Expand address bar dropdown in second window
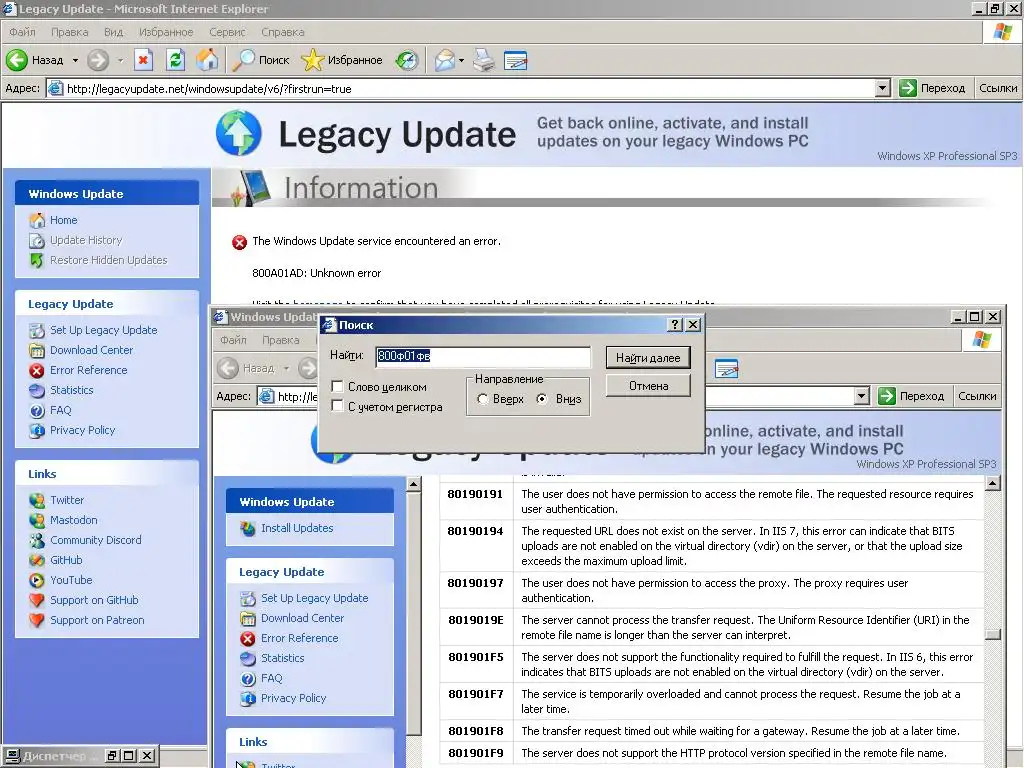This screenshot has height=768, width=1024. (x=862, y=396)
